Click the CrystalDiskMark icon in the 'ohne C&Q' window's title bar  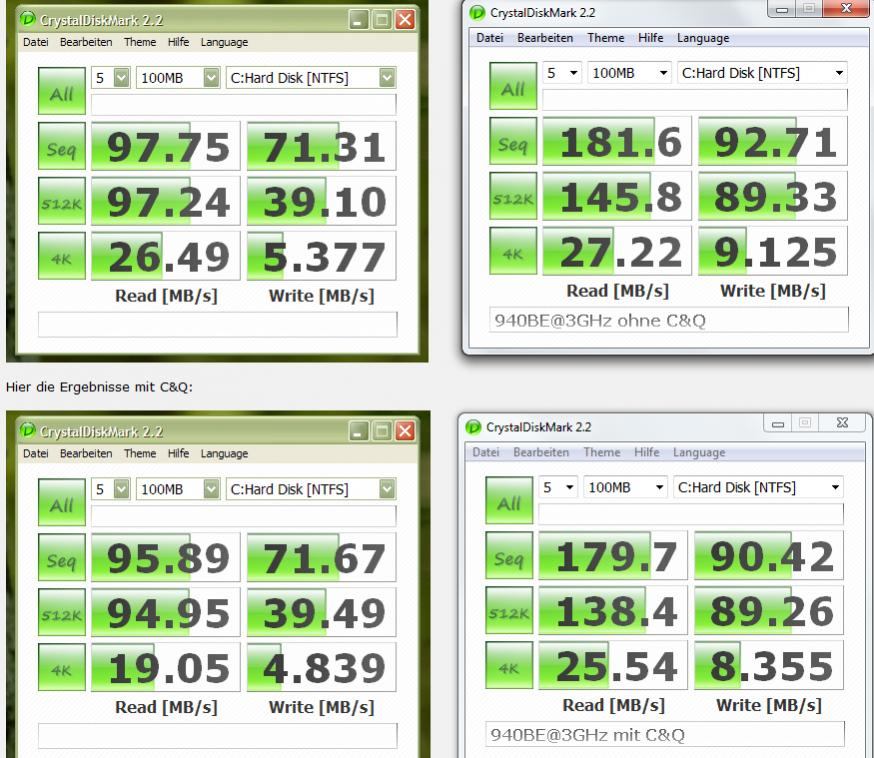pyautogui.click(x=477, y=12)
